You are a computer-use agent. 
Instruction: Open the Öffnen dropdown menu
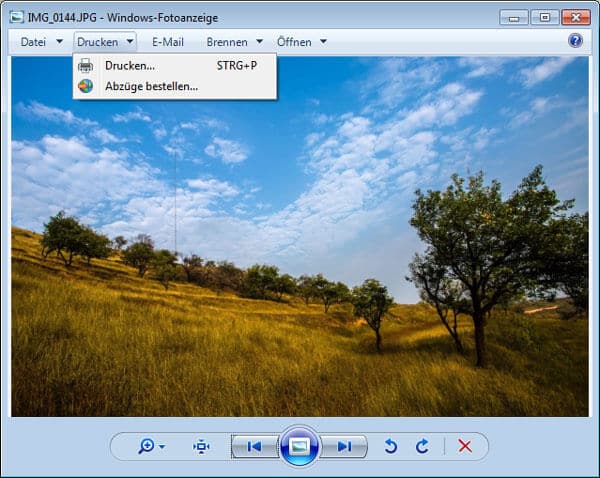[301, 42]
